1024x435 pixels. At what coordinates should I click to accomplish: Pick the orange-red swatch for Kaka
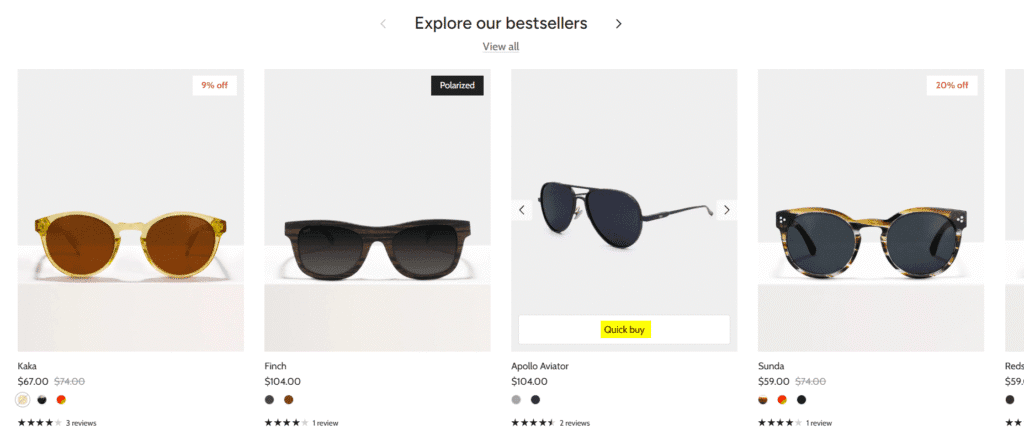61,400
